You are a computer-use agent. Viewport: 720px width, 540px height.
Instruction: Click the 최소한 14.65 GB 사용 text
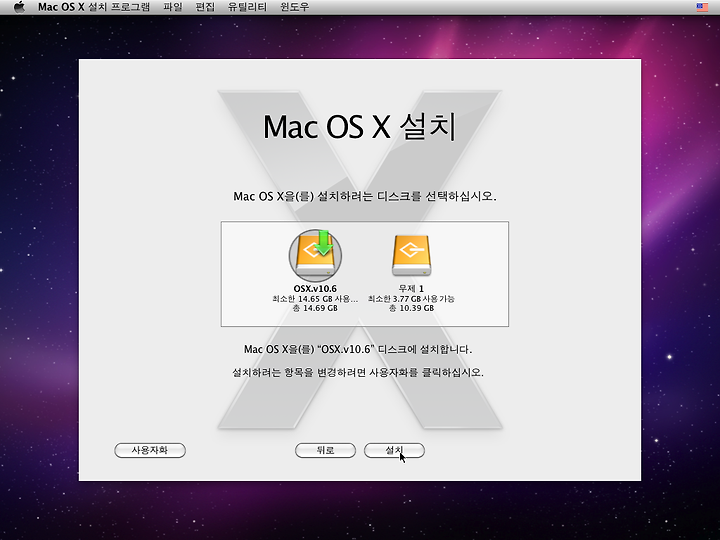pos(315,299)
